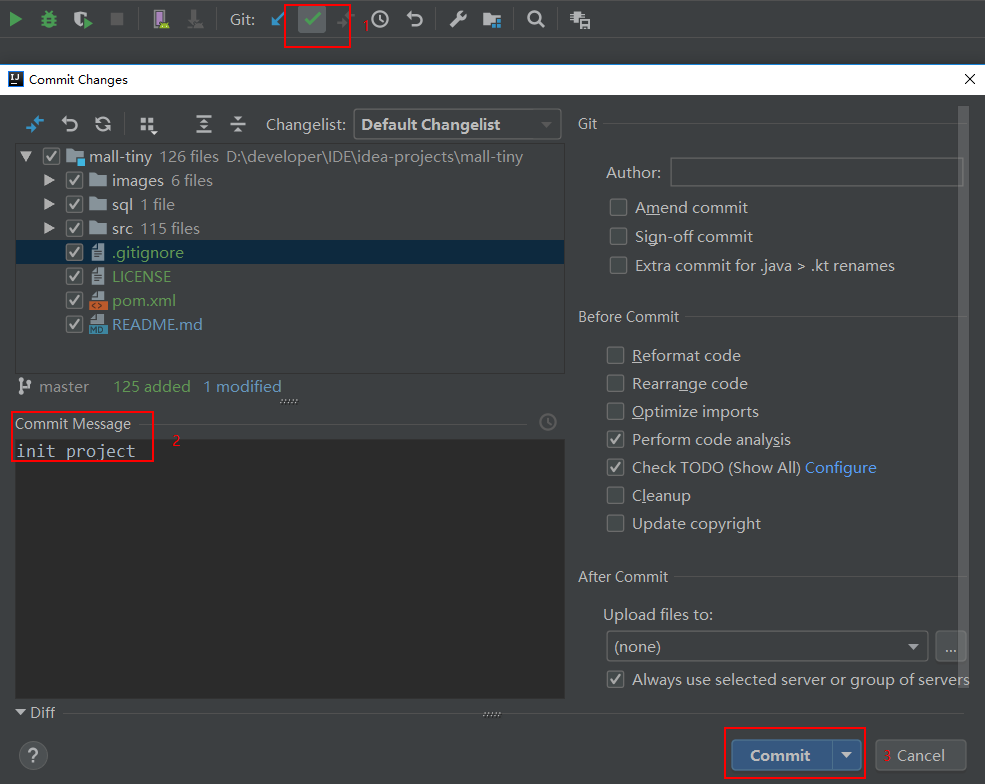Click the Author input field
Viewport: 985px width, 784px height.
point(816,173)
